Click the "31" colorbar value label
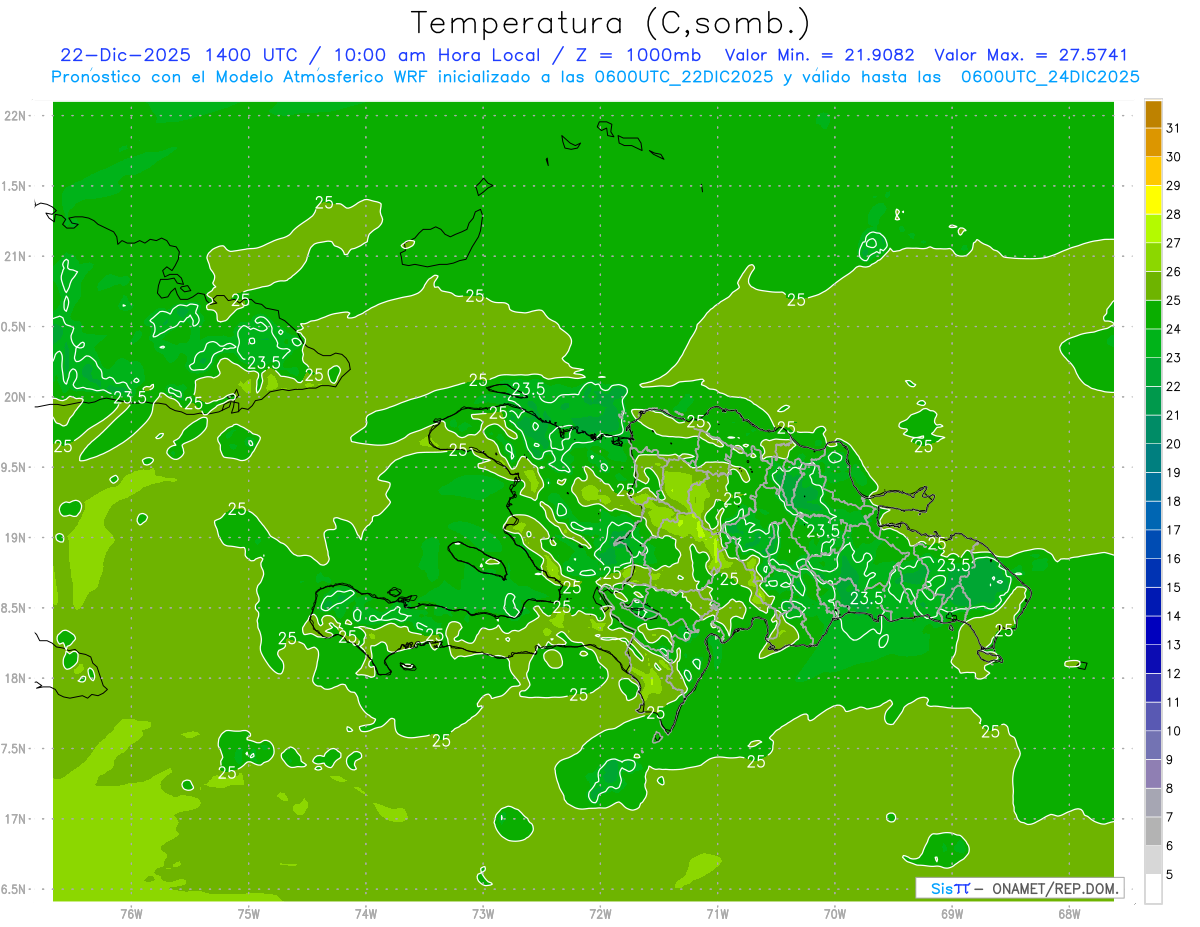The height and width of the screenshot is (927, 1200). 1174,128
